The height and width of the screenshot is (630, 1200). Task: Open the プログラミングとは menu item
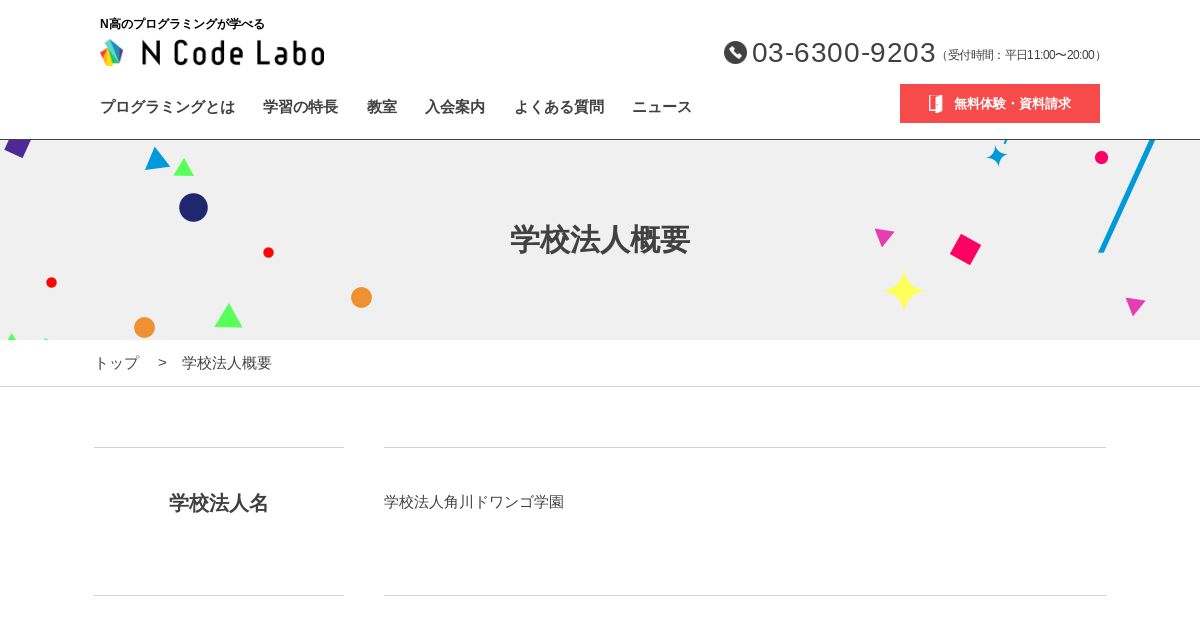click(167, 107)
